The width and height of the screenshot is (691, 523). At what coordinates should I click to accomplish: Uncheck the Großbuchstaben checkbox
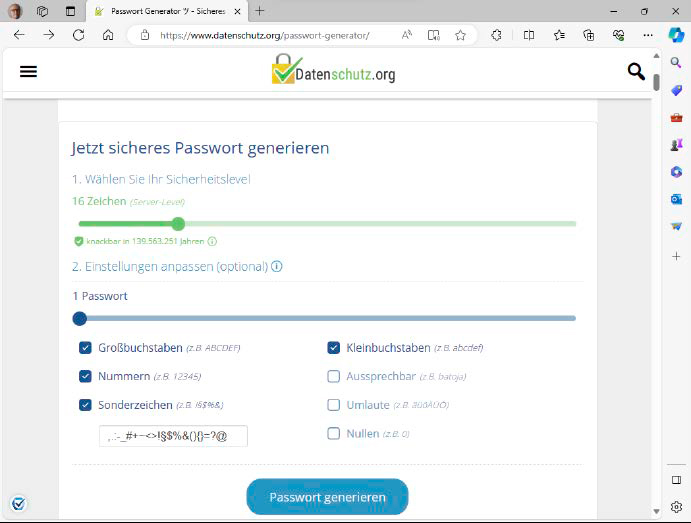(x=85, y=348)
